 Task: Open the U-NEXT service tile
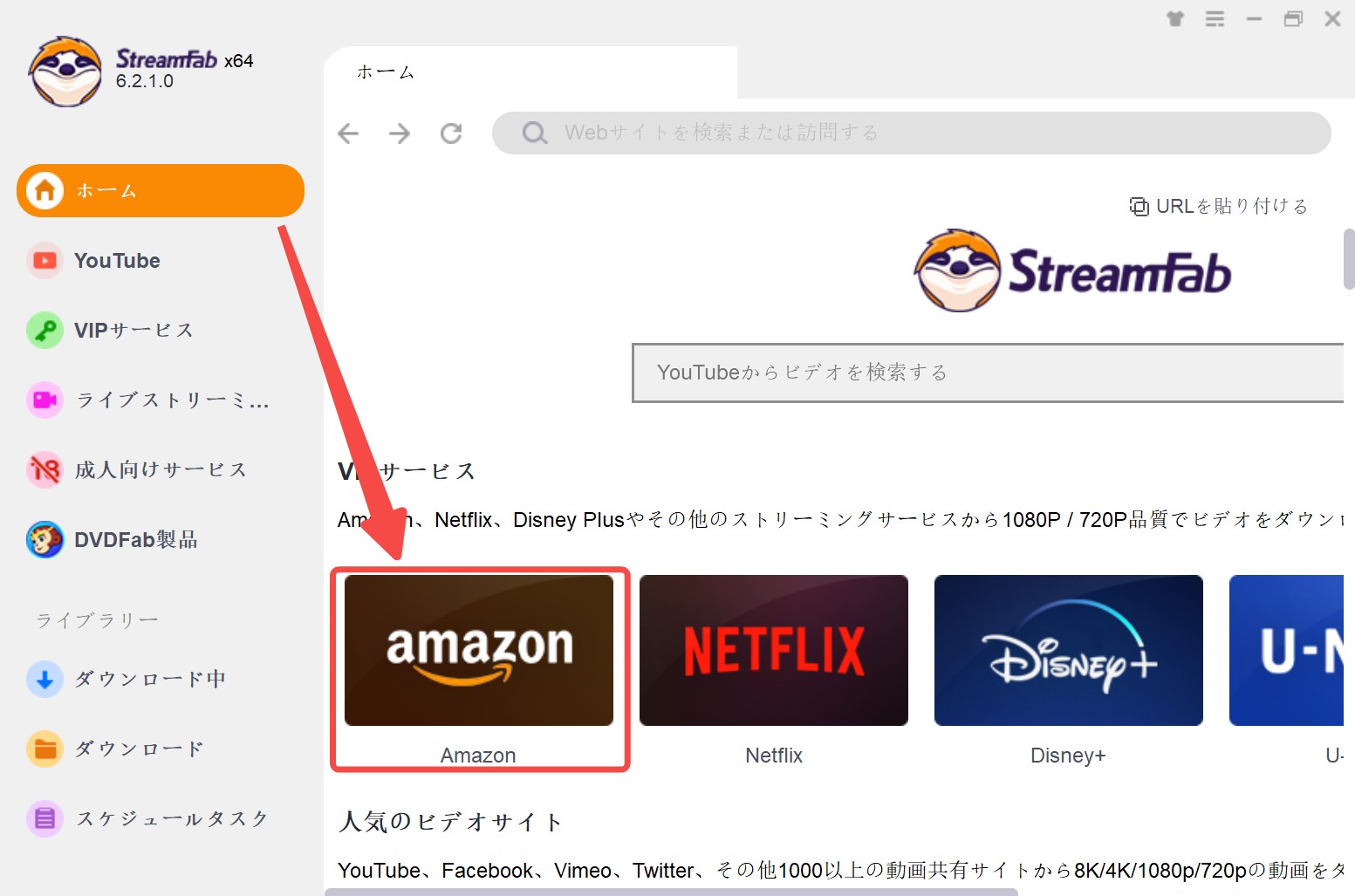1286,650
